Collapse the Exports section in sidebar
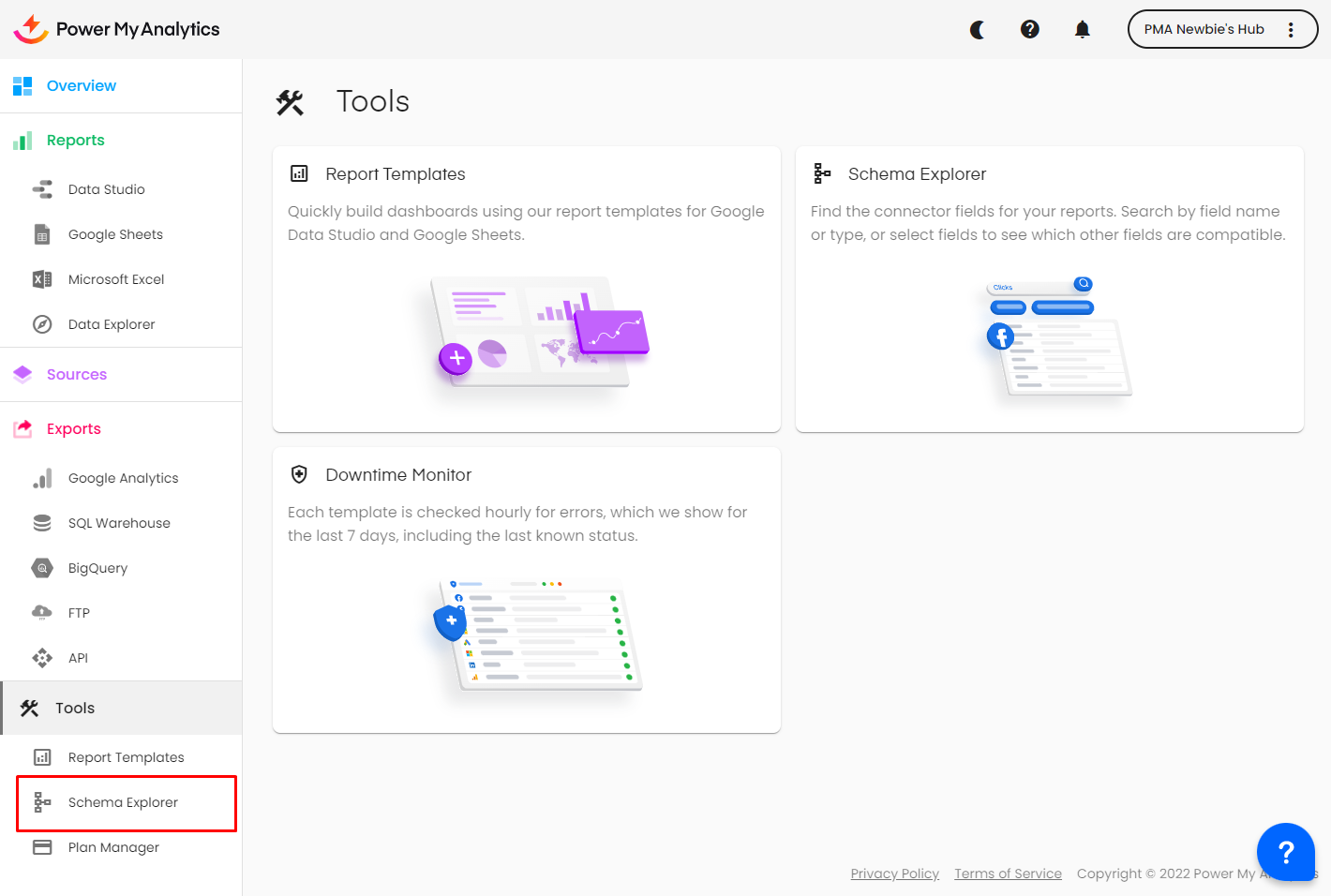The width and height of the screenshot is (1331, 896). pyautogui.click(x=74, y=429)
